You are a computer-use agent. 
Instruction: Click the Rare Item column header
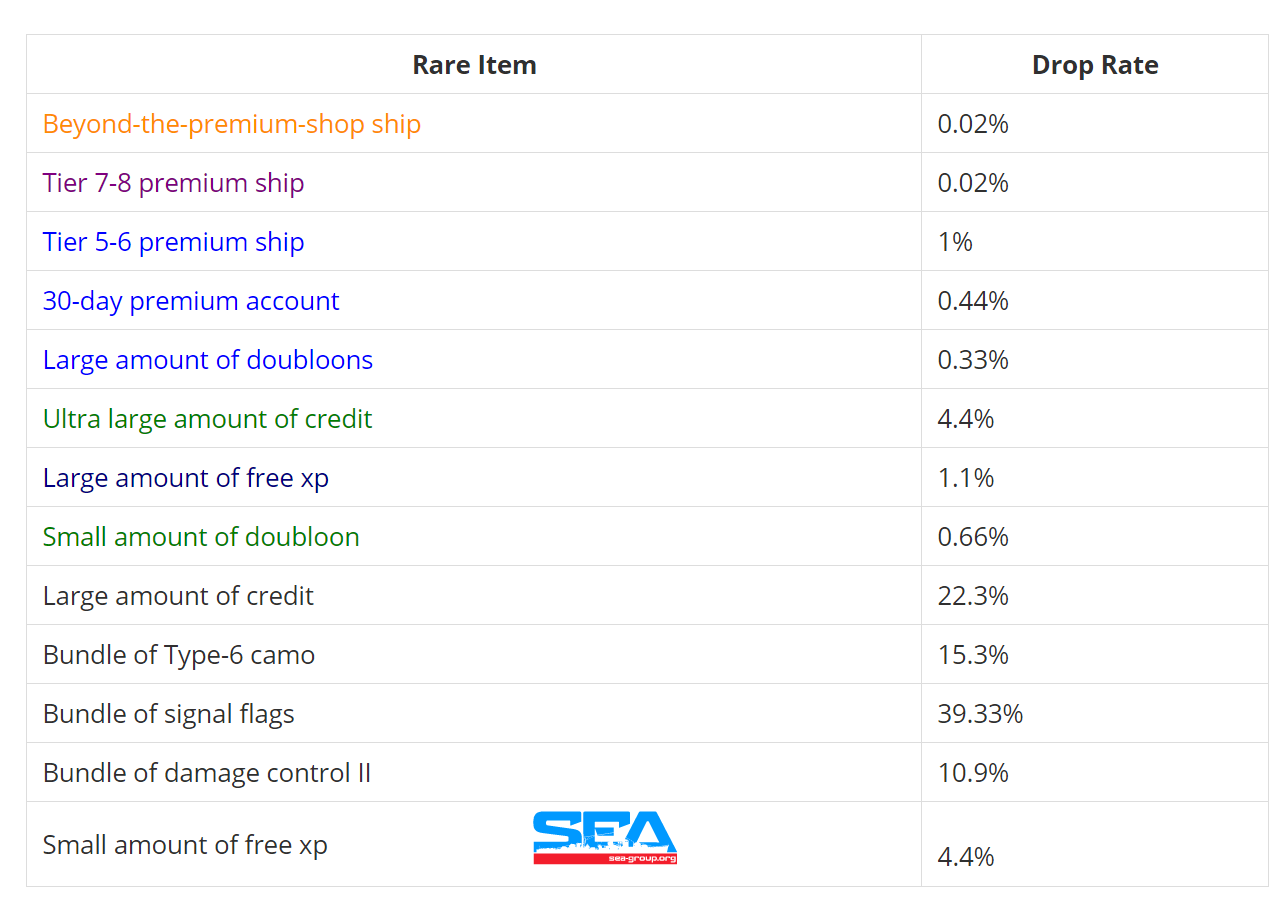(474, 65)
